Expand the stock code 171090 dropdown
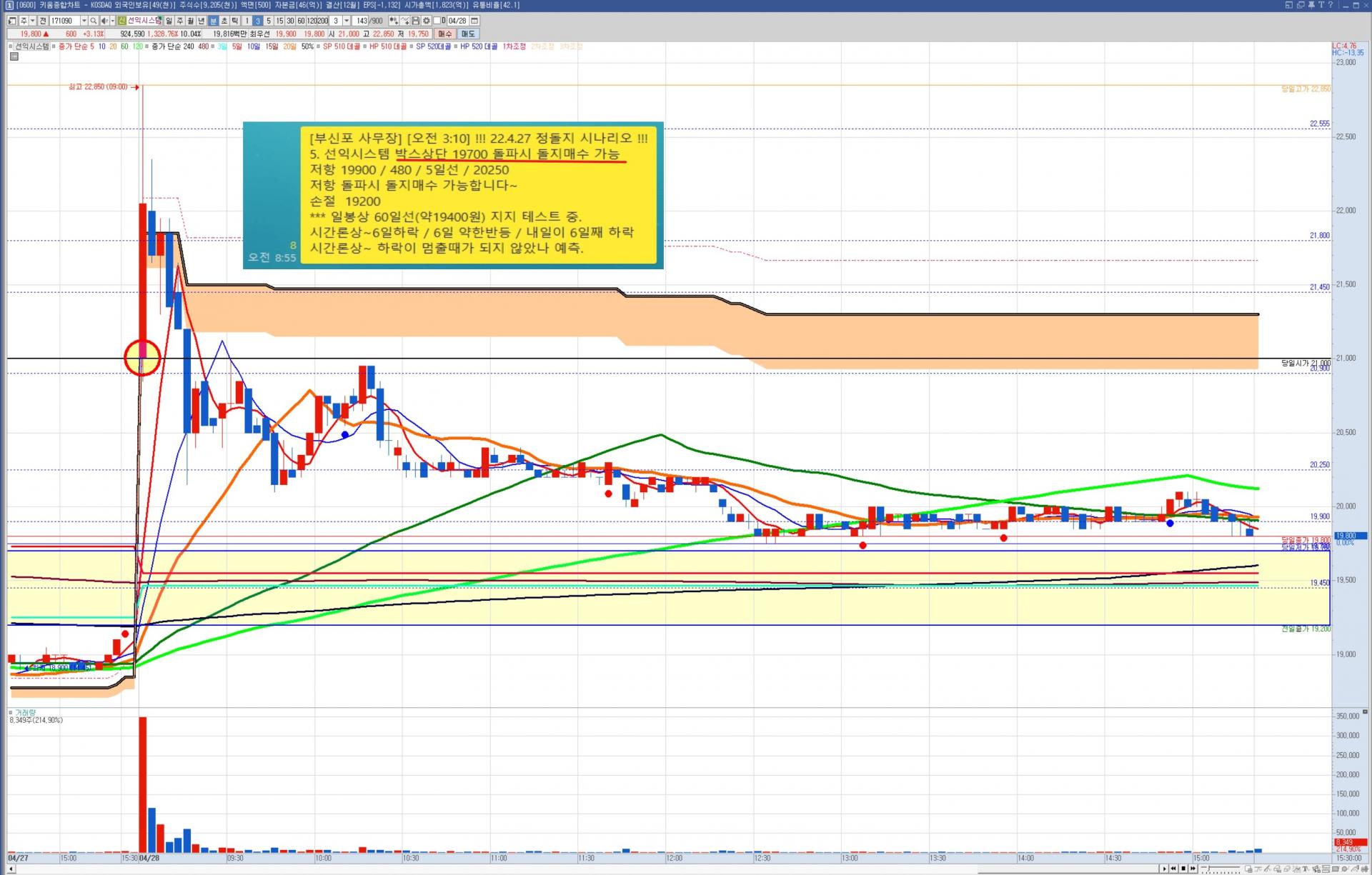Viewport: 1372px width, 875px height. pos(84,21)
